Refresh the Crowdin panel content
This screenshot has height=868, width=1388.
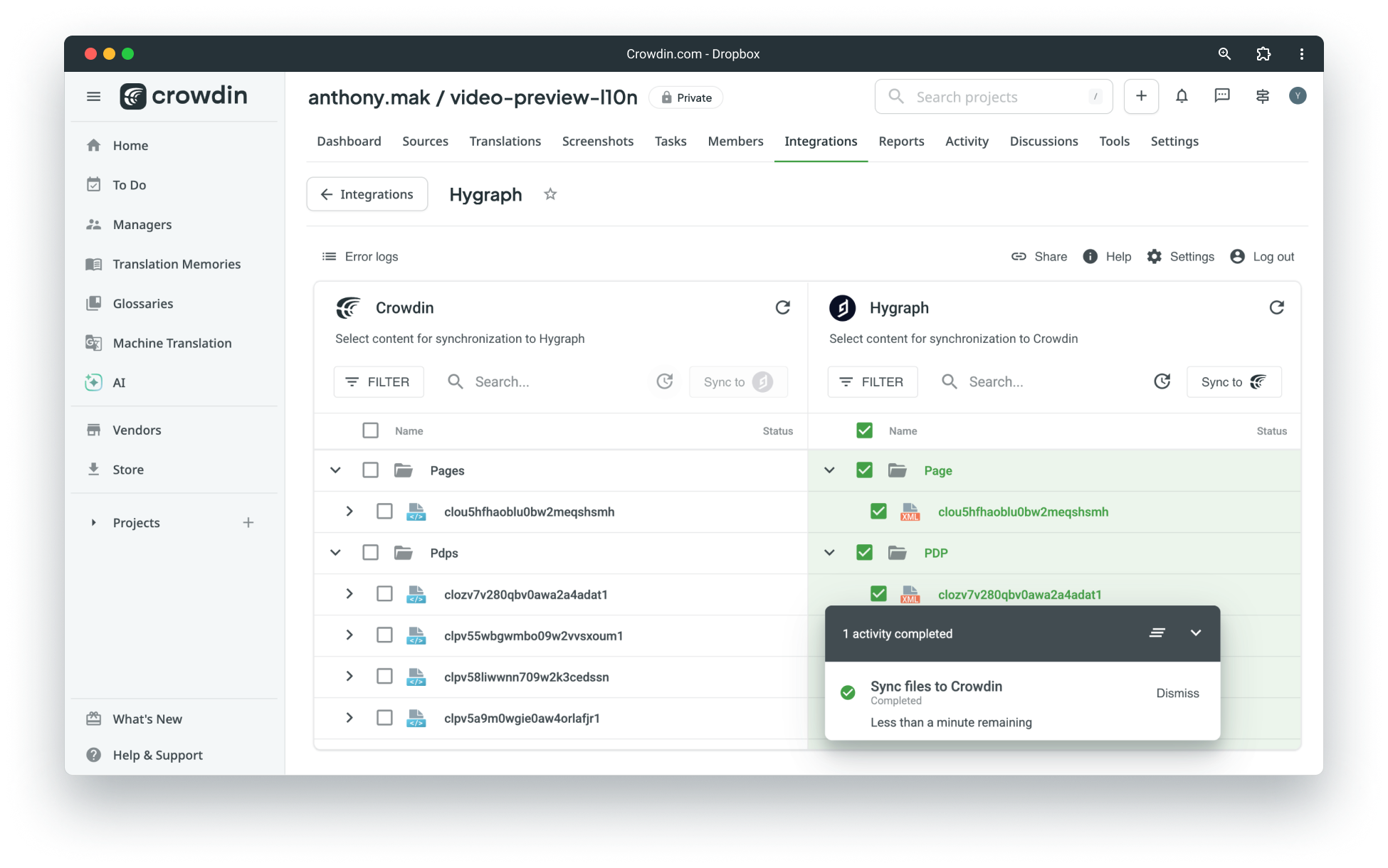782,307
